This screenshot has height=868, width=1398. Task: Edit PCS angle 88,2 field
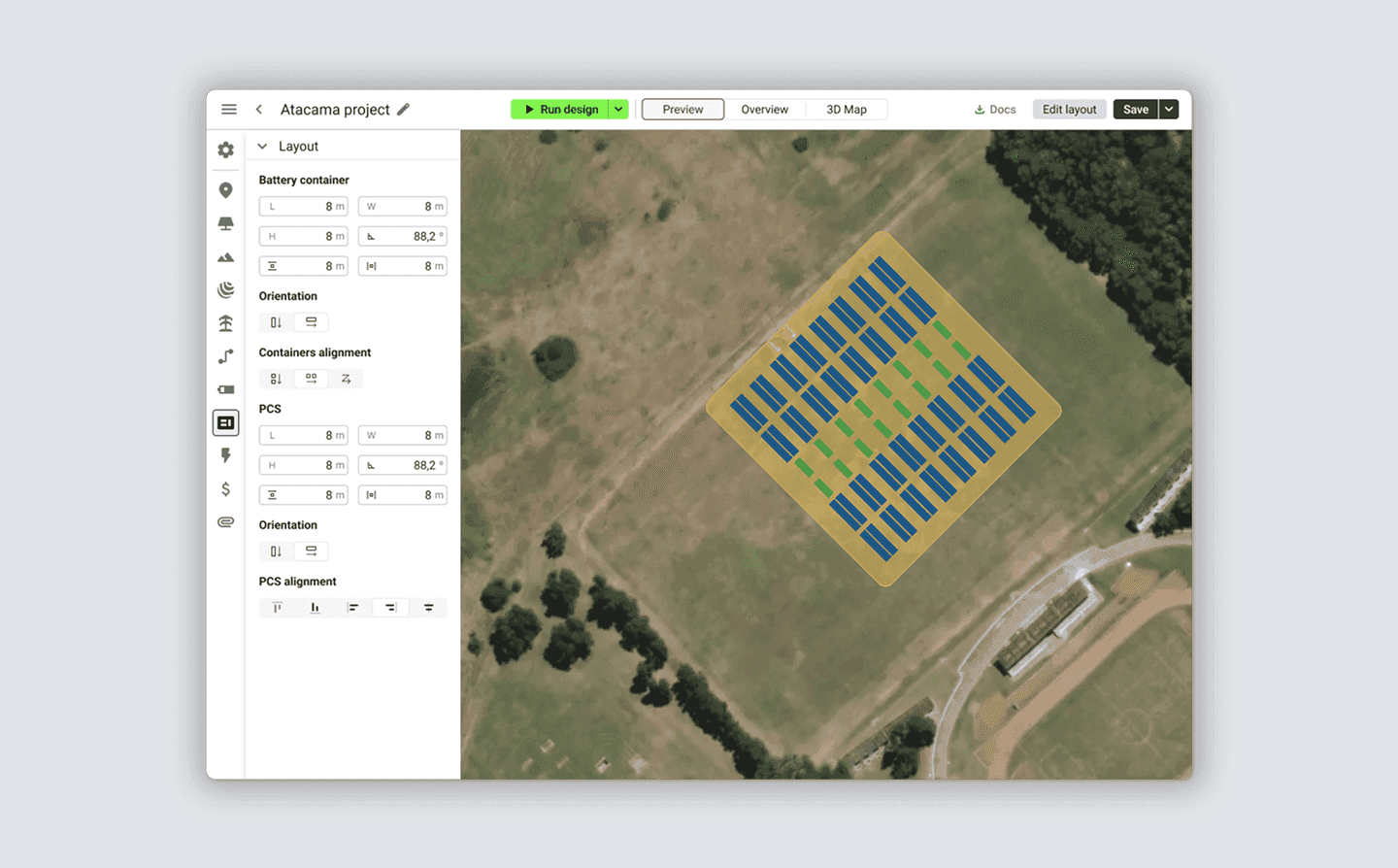(x=402, y=465)
